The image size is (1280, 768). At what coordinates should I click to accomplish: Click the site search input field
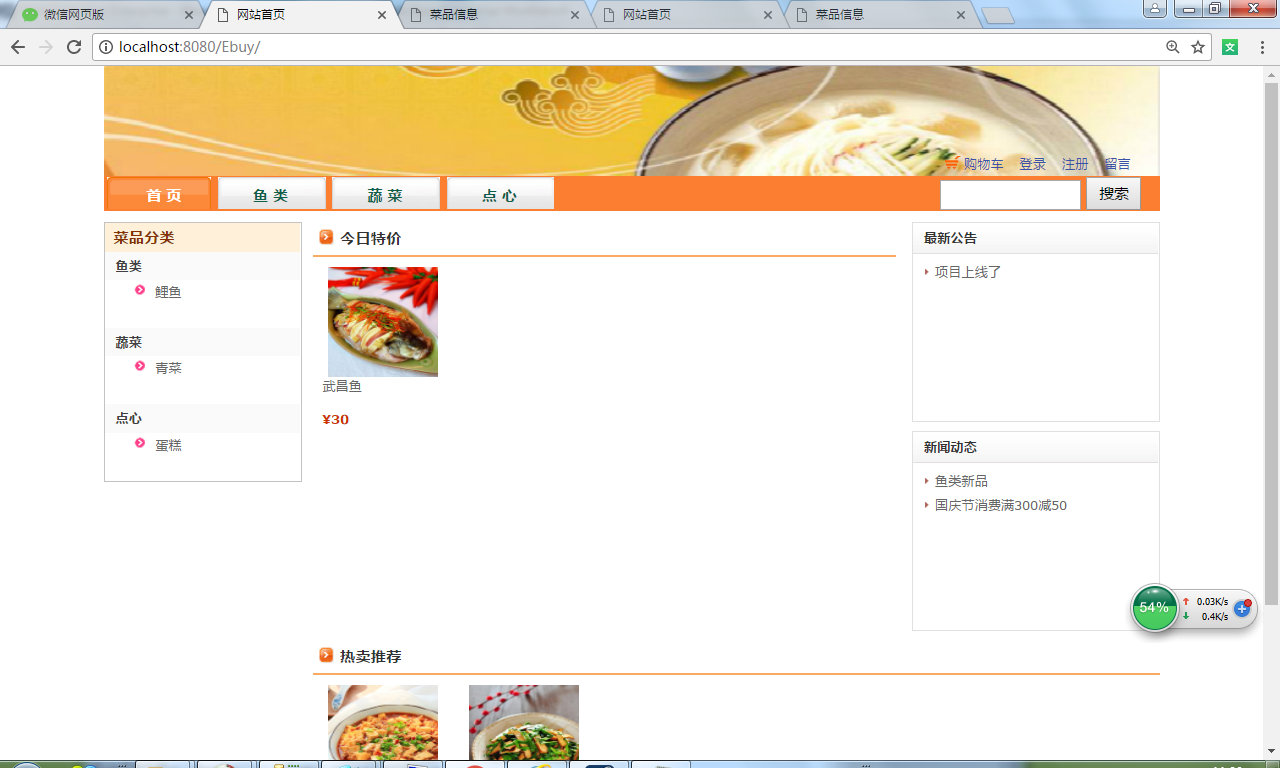click(1010, 195)
